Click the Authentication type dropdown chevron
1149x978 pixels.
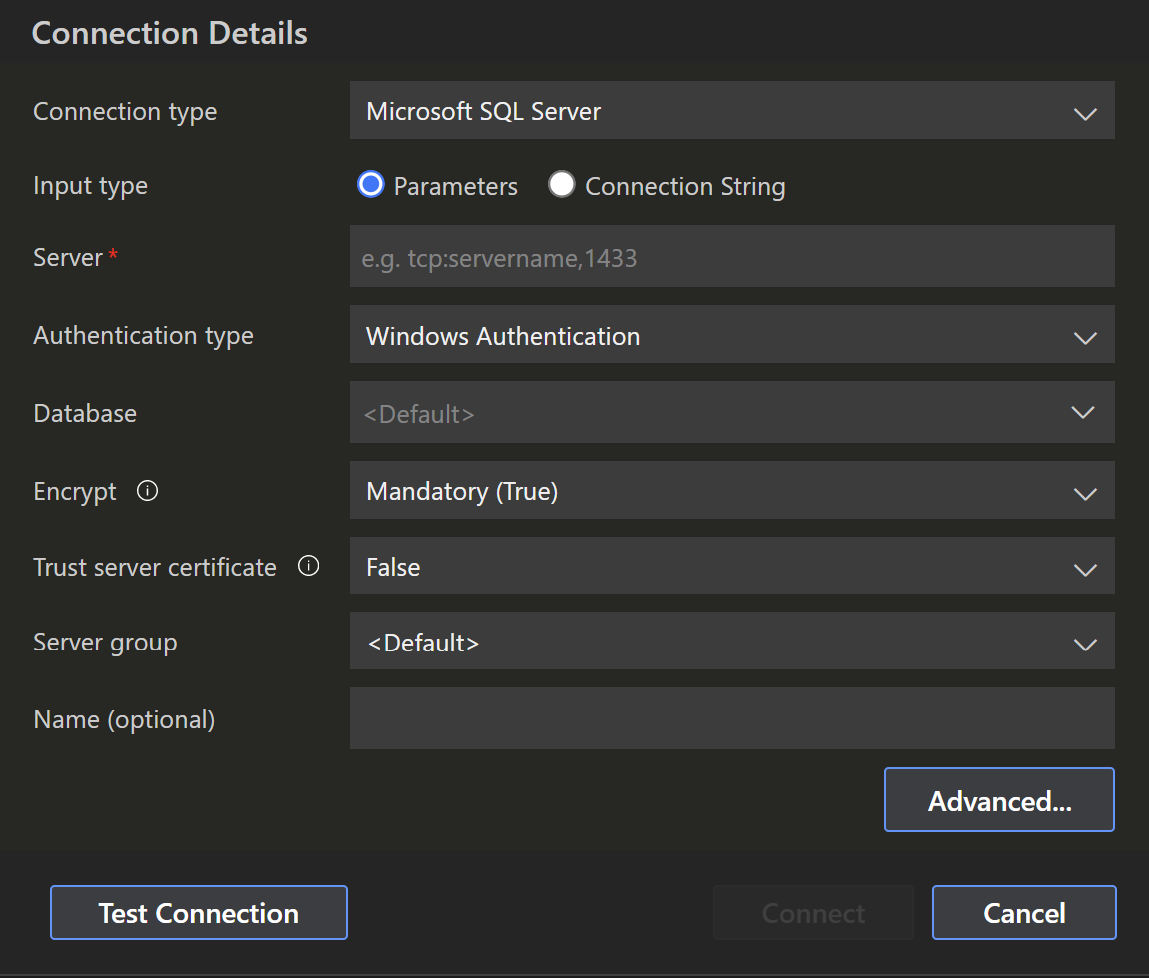tap(1085, 337)
